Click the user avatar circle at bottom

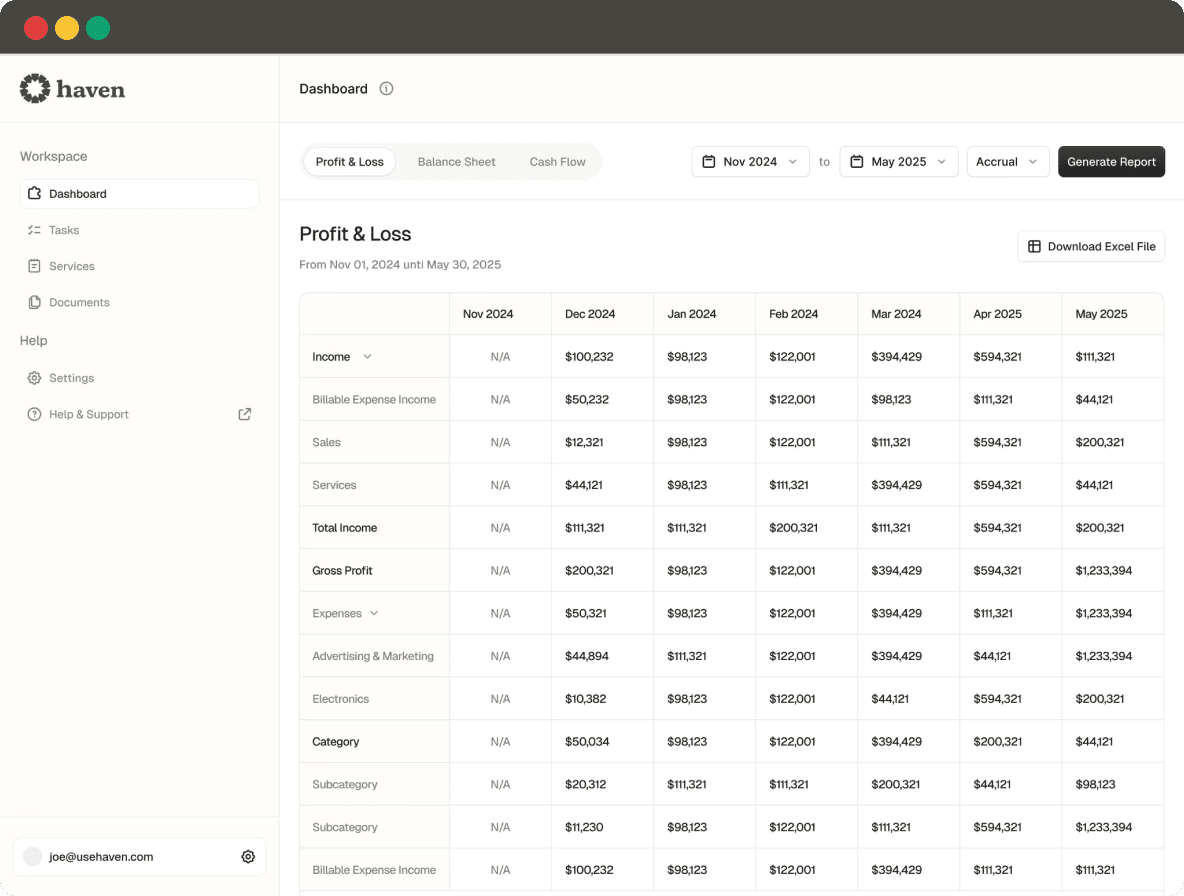point(32,856)
